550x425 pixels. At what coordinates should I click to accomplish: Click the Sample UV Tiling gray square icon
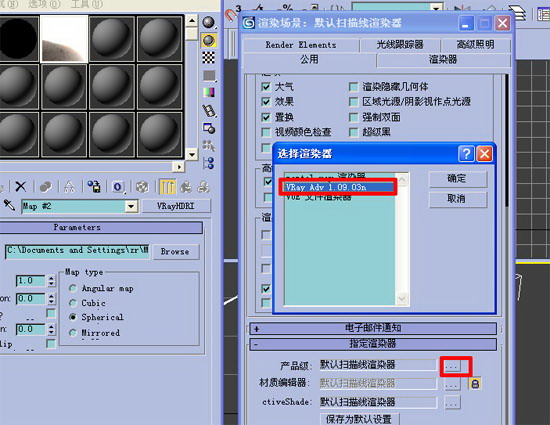[x=209, y=75]
